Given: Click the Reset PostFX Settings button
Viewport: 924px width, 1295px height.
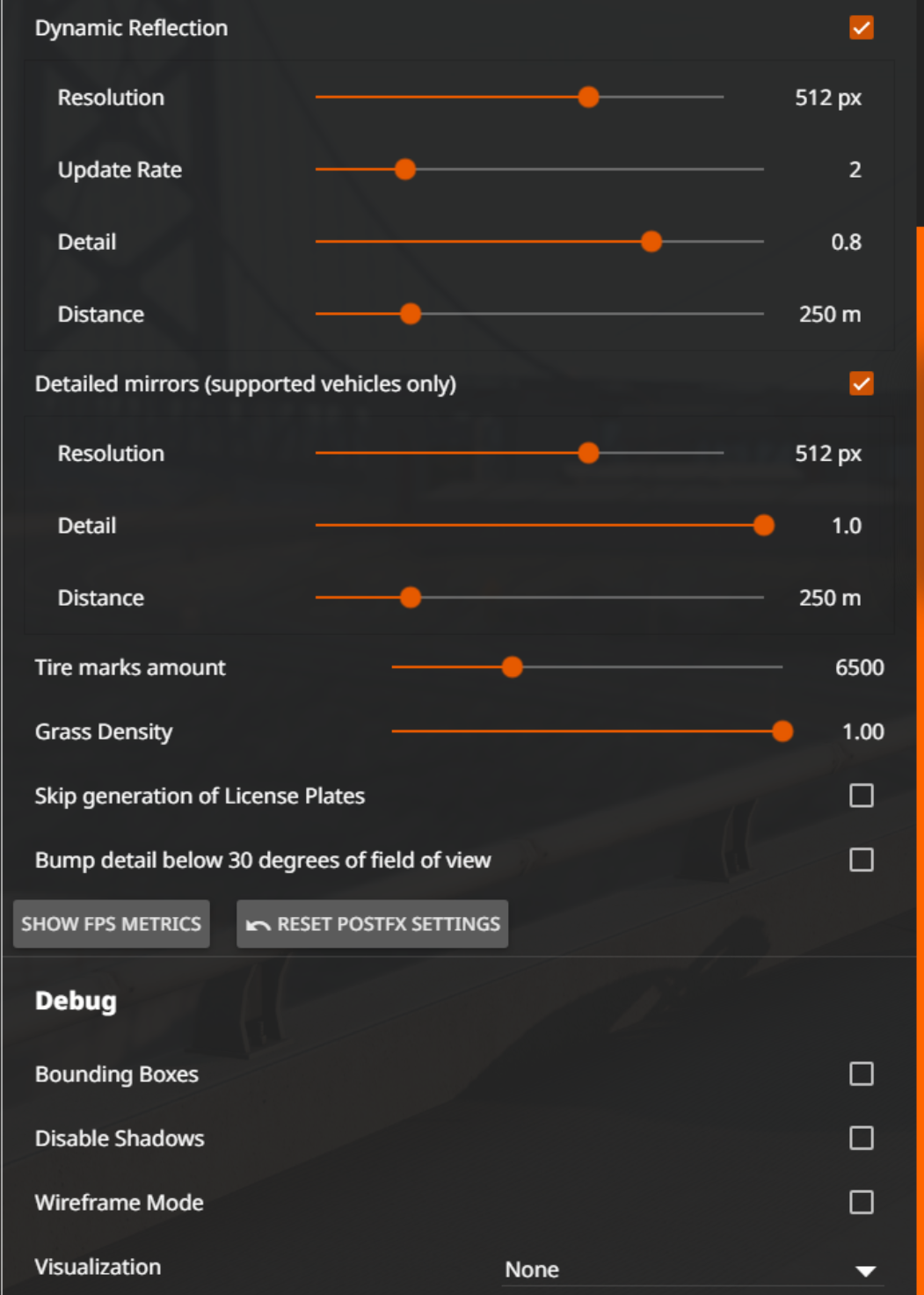Looking at the screenshot, I should point(373,924).
